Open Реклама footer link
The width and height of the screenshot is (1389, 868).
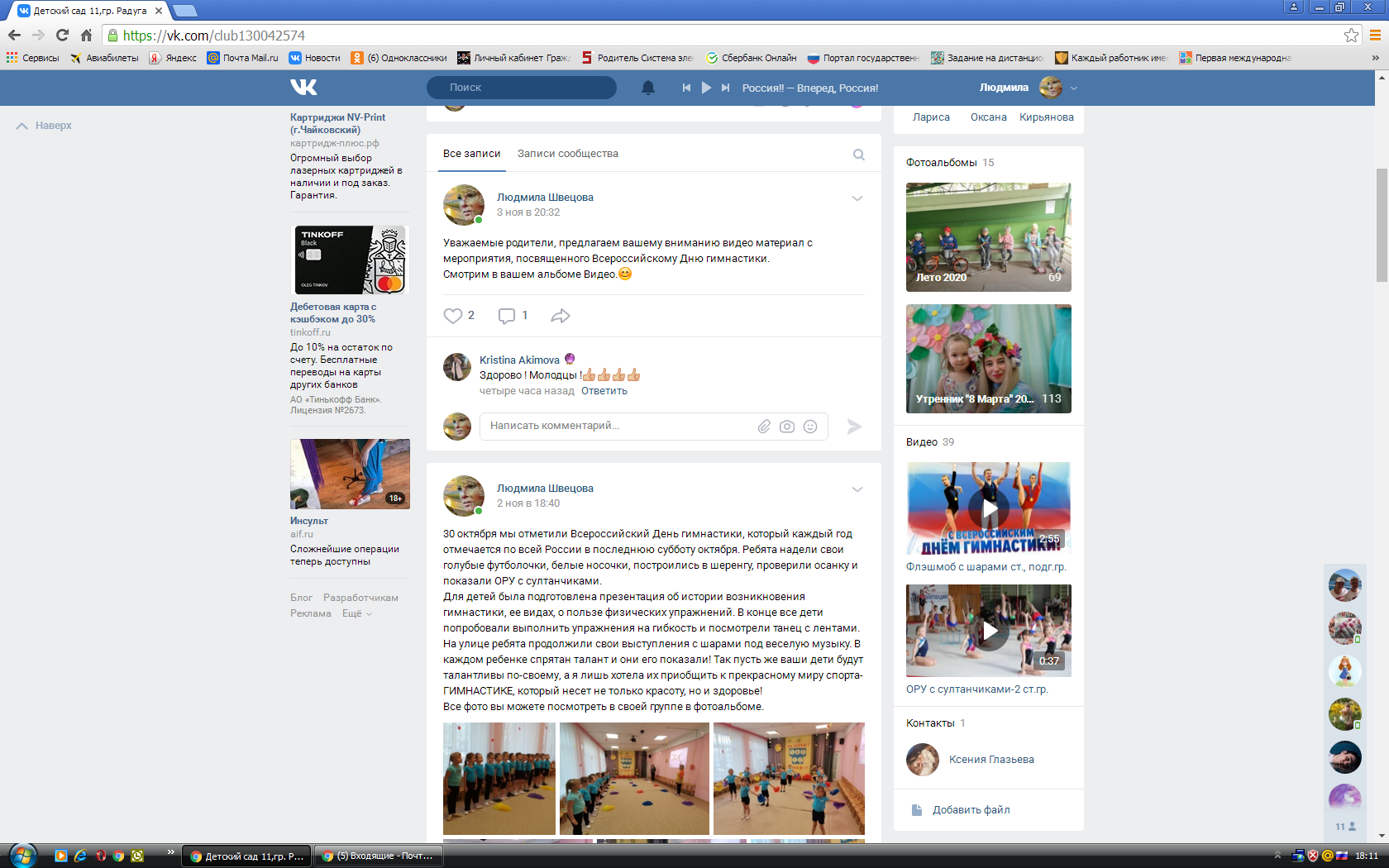point(311,613)
